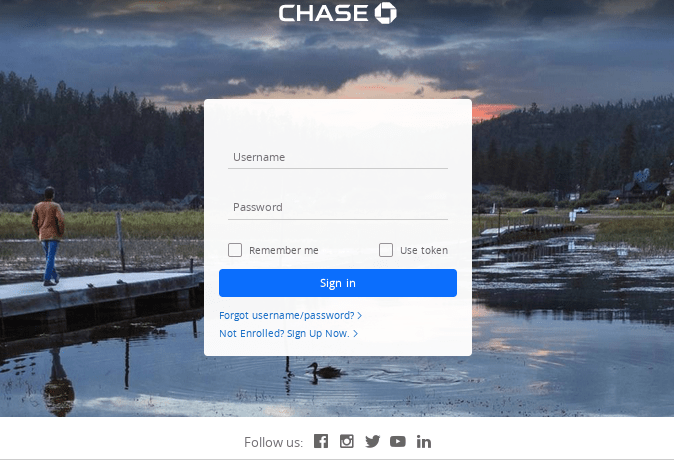
Task: Check the Use token checkbox
Action: coord(386,250)
